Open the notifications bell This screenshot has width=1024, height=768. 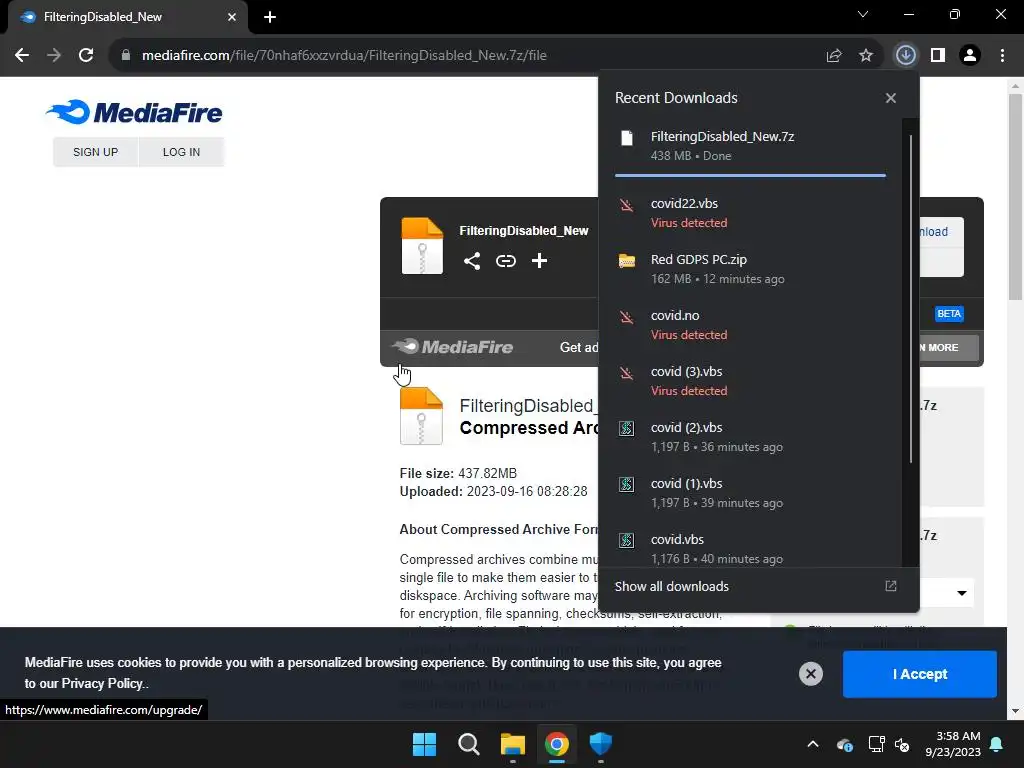[997, 744]
